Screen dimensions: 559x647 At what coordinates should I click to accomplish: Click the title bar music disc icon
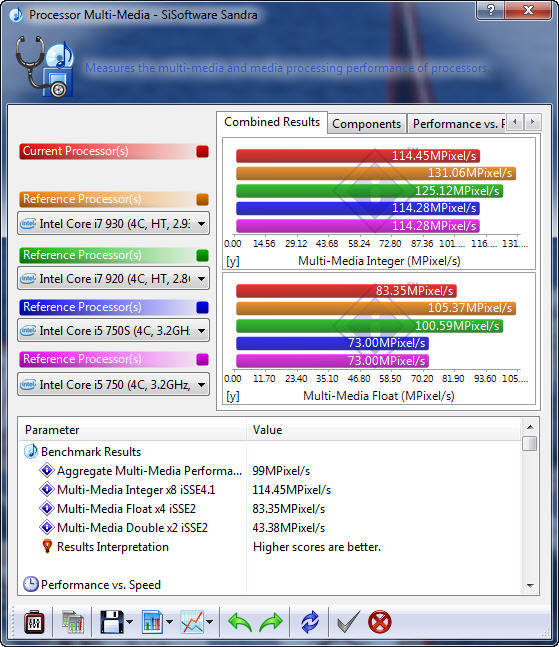(x=16, y=15)
